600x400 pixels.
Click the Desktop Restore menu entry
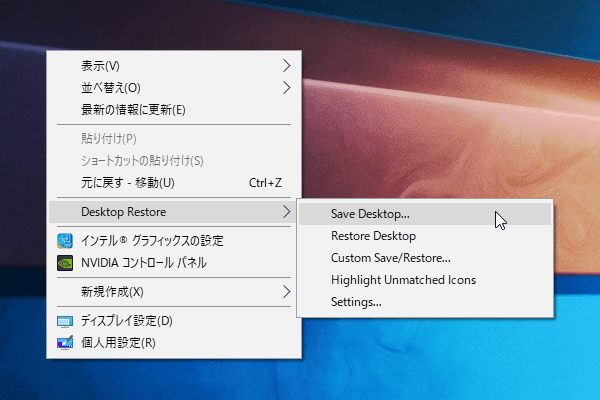pos(174,212)
